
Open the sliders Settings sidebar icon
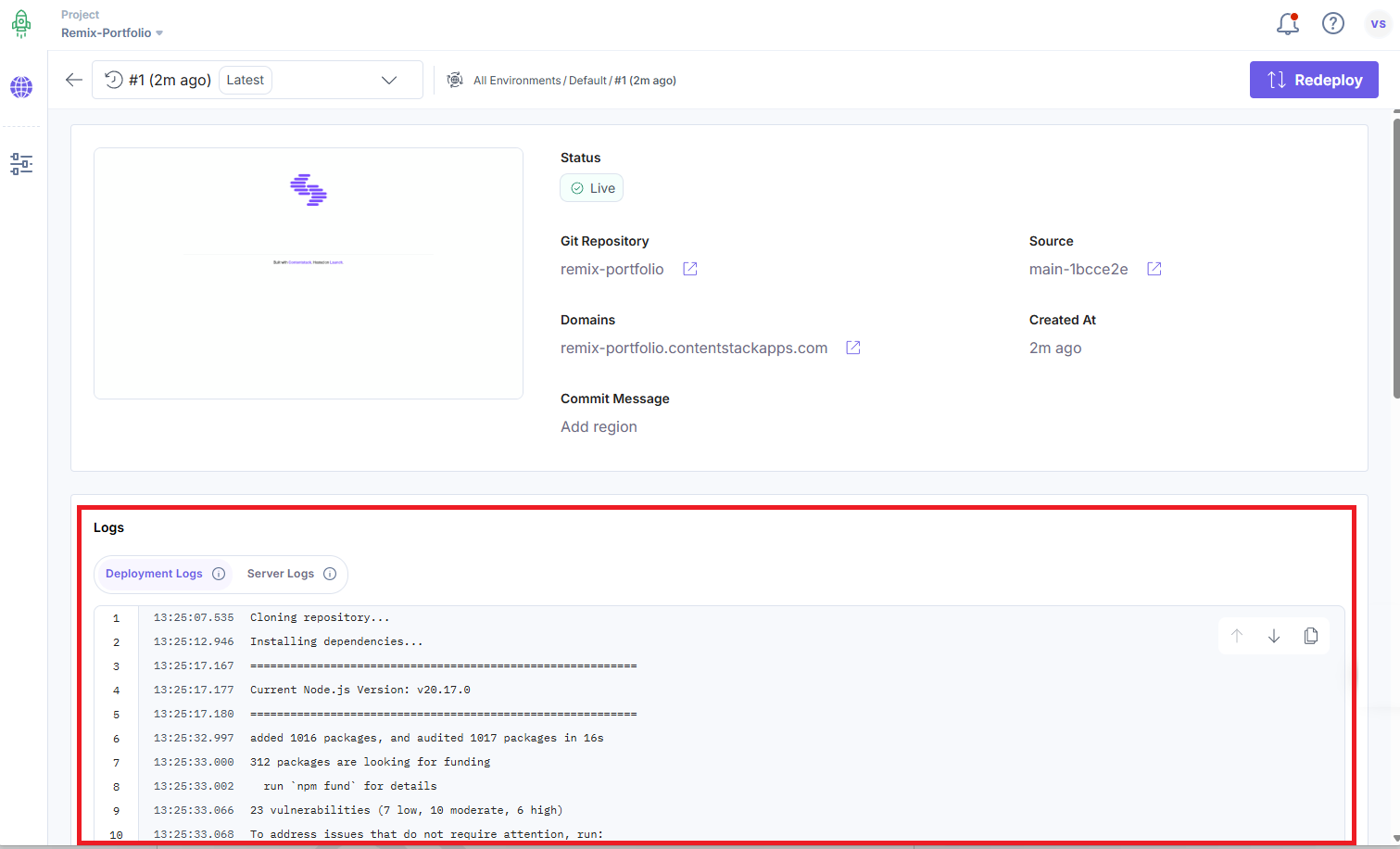click(x=21, y=164)
